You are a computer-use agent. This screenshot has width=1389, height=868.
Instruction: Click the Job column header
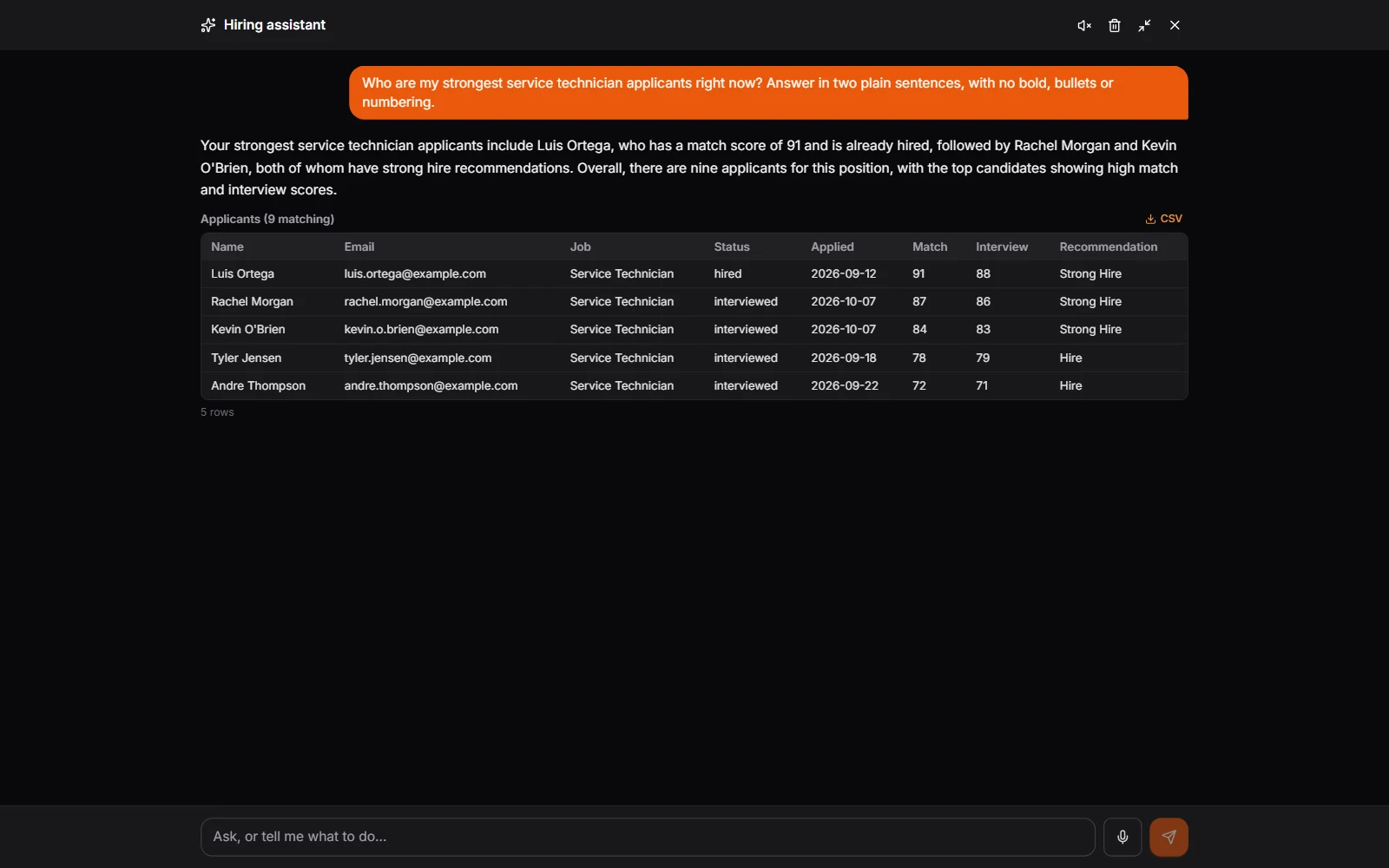pyautogui.click(x=580, y=247)
